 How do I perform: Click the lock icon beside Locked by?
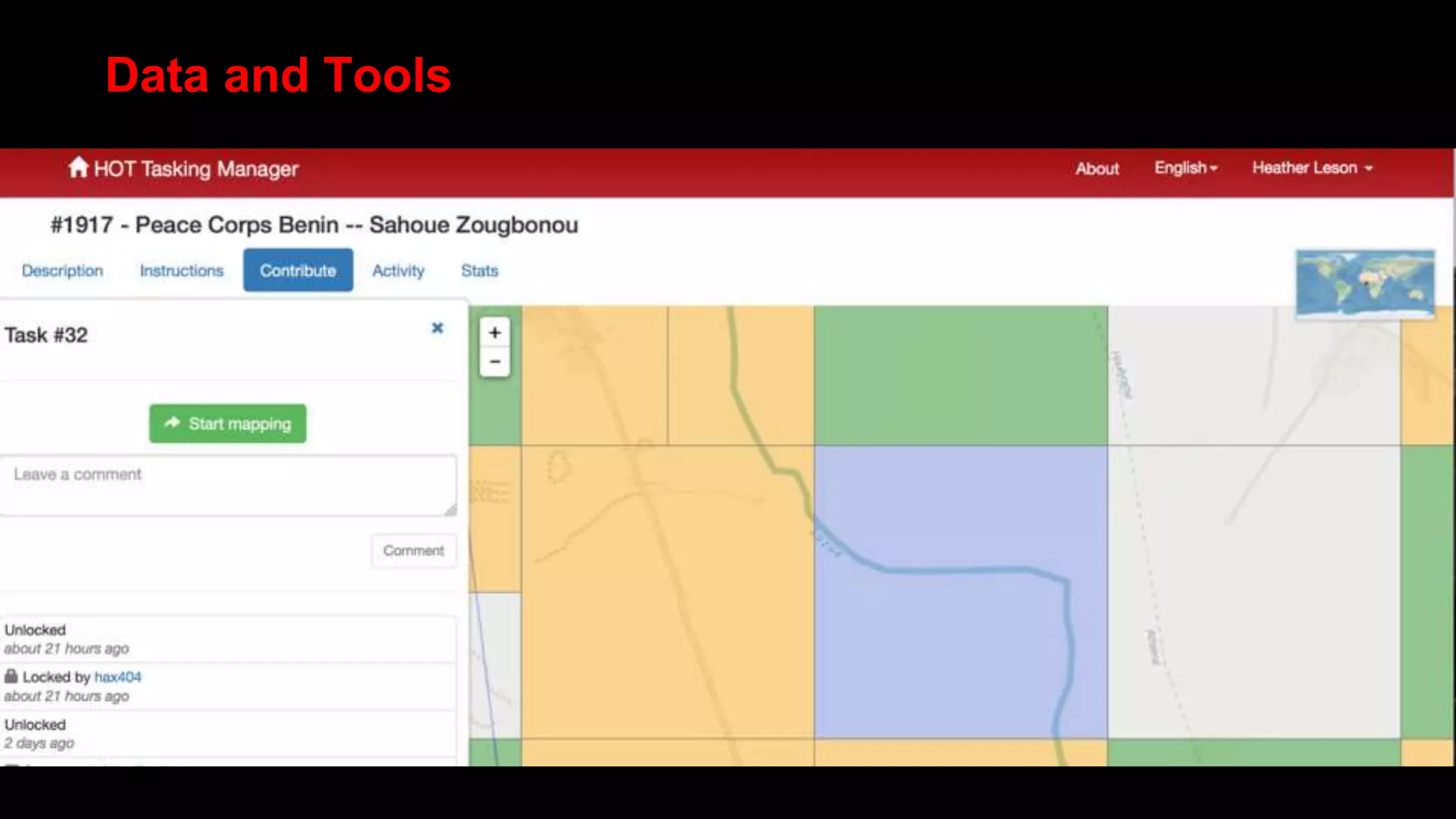pyautogui.click(x=11, y=676)
